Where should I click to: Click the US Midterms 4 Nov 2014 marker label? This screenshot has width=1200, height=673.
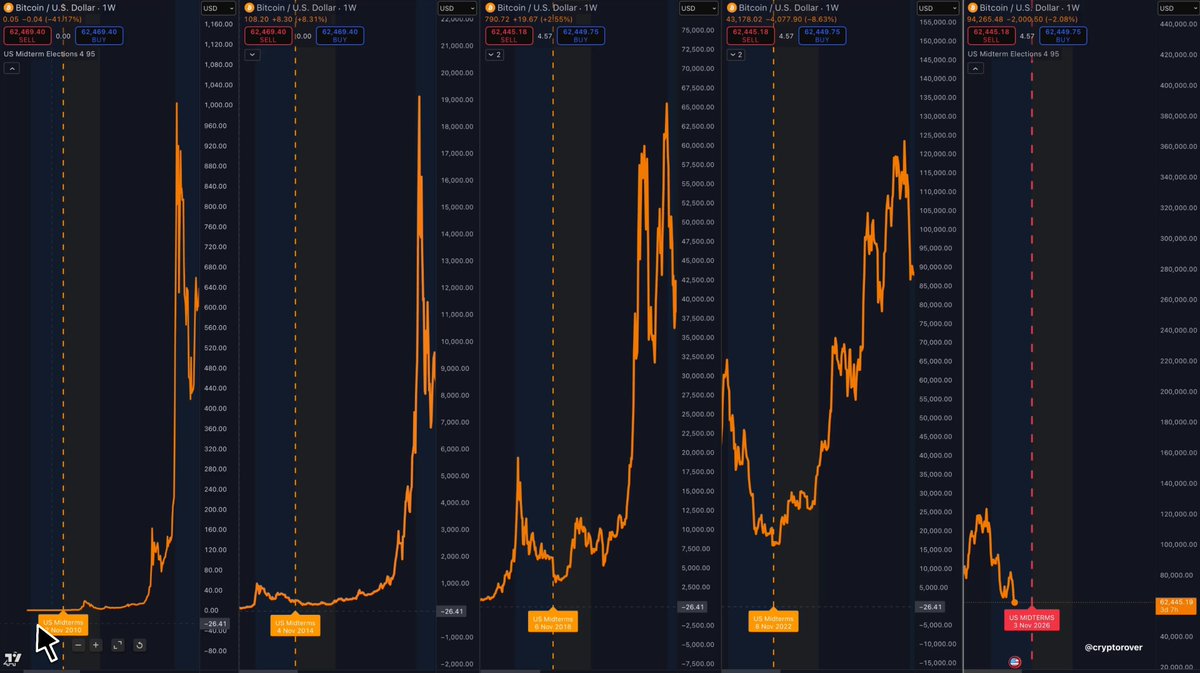click(x=294, y=625)
